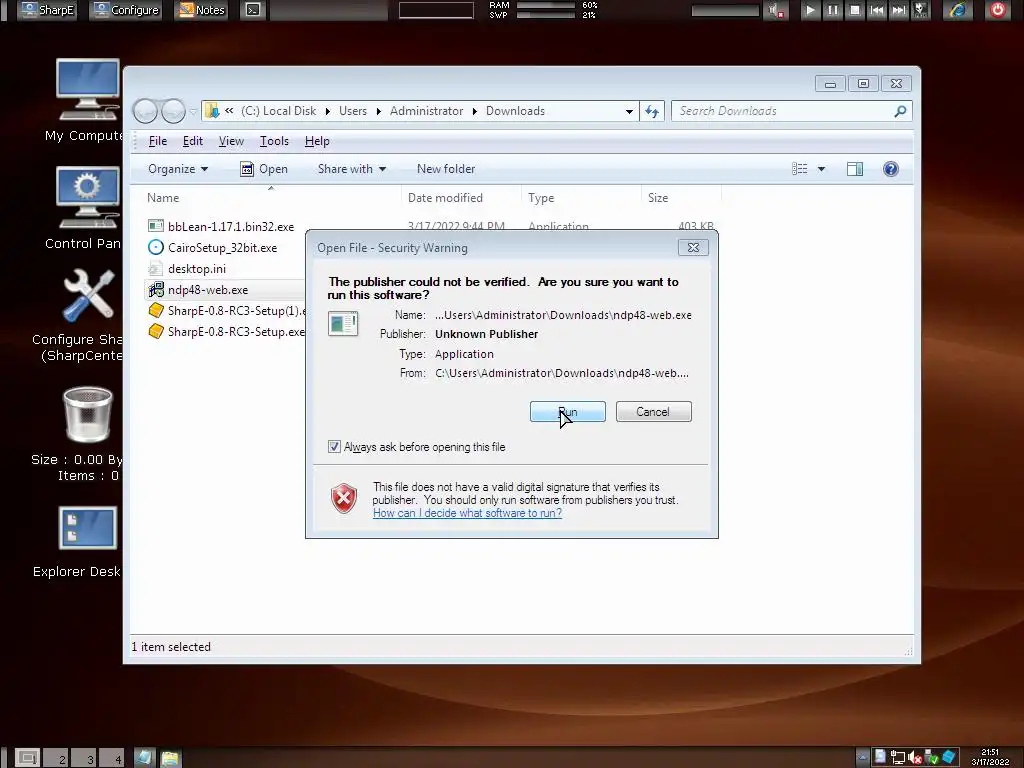Viewport: 1024px width, 768px height.
Task: Adjust the volume slider in top bar
Action: pos(726,10)
